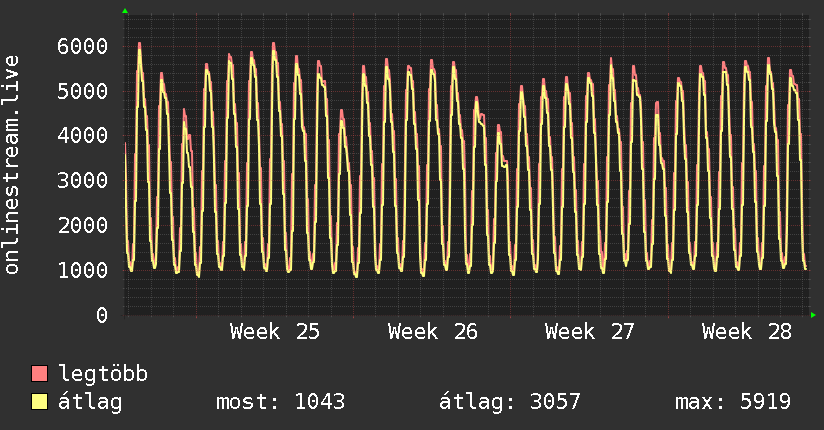Click the 6000 y-axis value
Viewport: 824px width, 430px height.
[x=83, y=46]
